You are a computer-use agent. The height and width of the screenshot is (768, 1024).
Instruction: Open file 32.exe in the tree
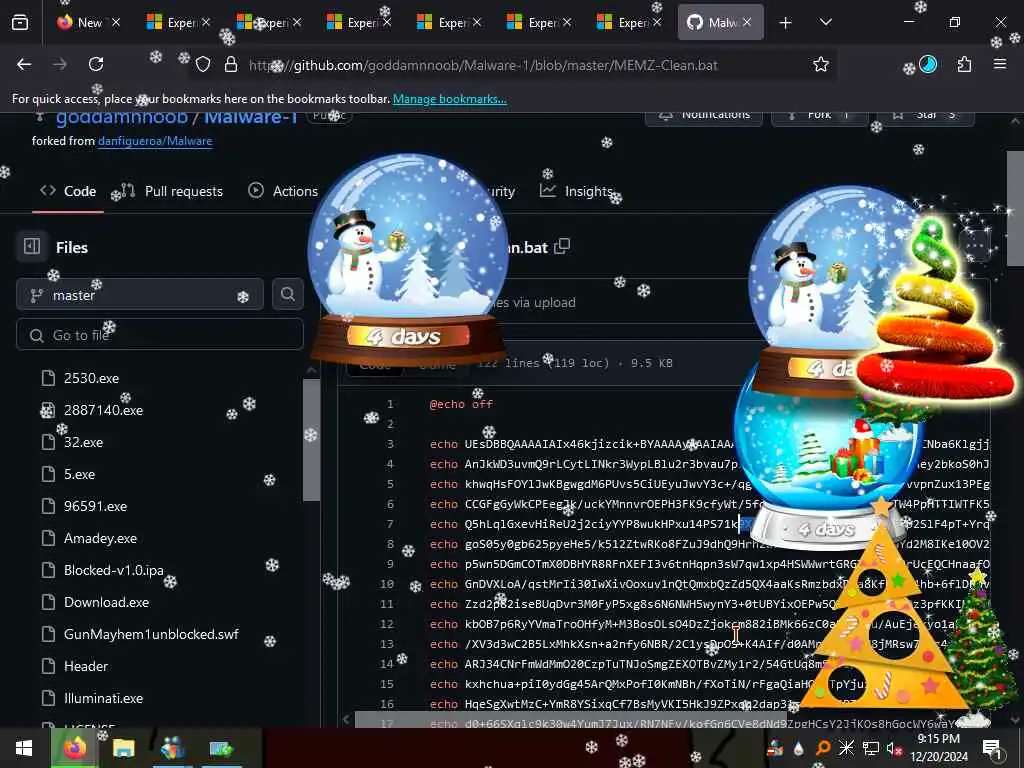point(83,442)
